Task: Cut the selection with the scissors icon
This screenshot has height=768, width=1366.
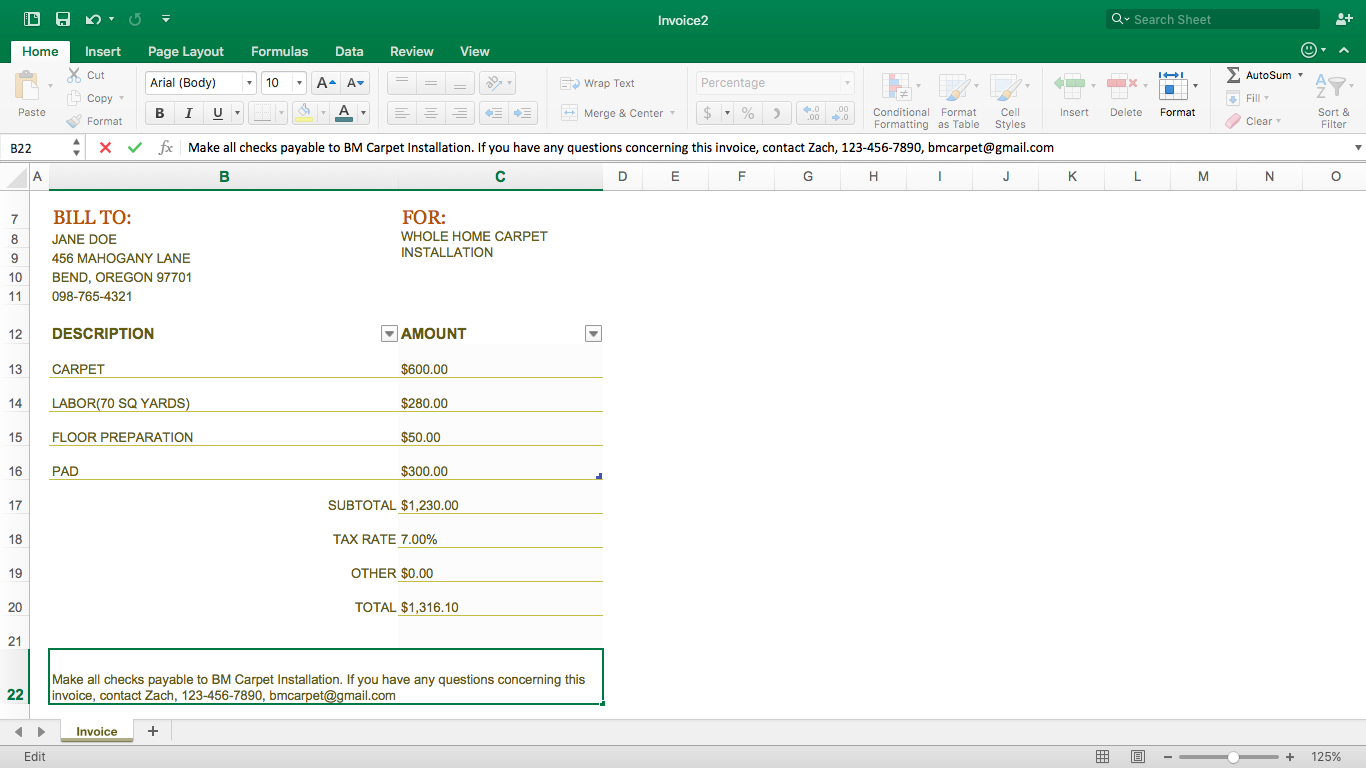Action: coord(75,75)
